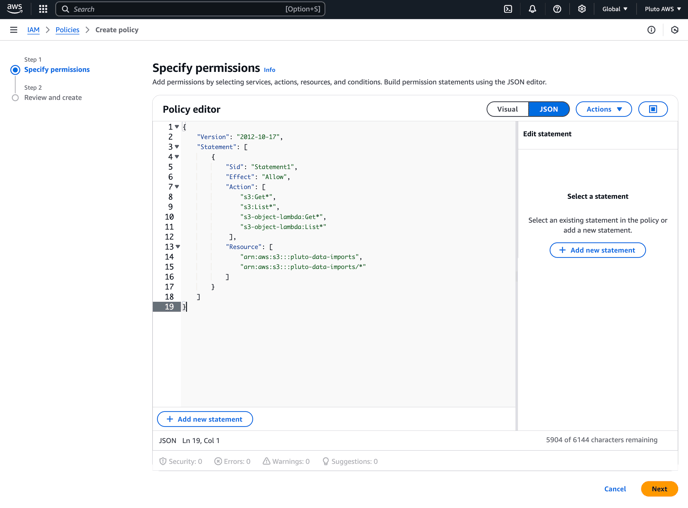The image size is (688, 508).
Task: Click Add new statement below the editor
Action: (x=205, y=419)
